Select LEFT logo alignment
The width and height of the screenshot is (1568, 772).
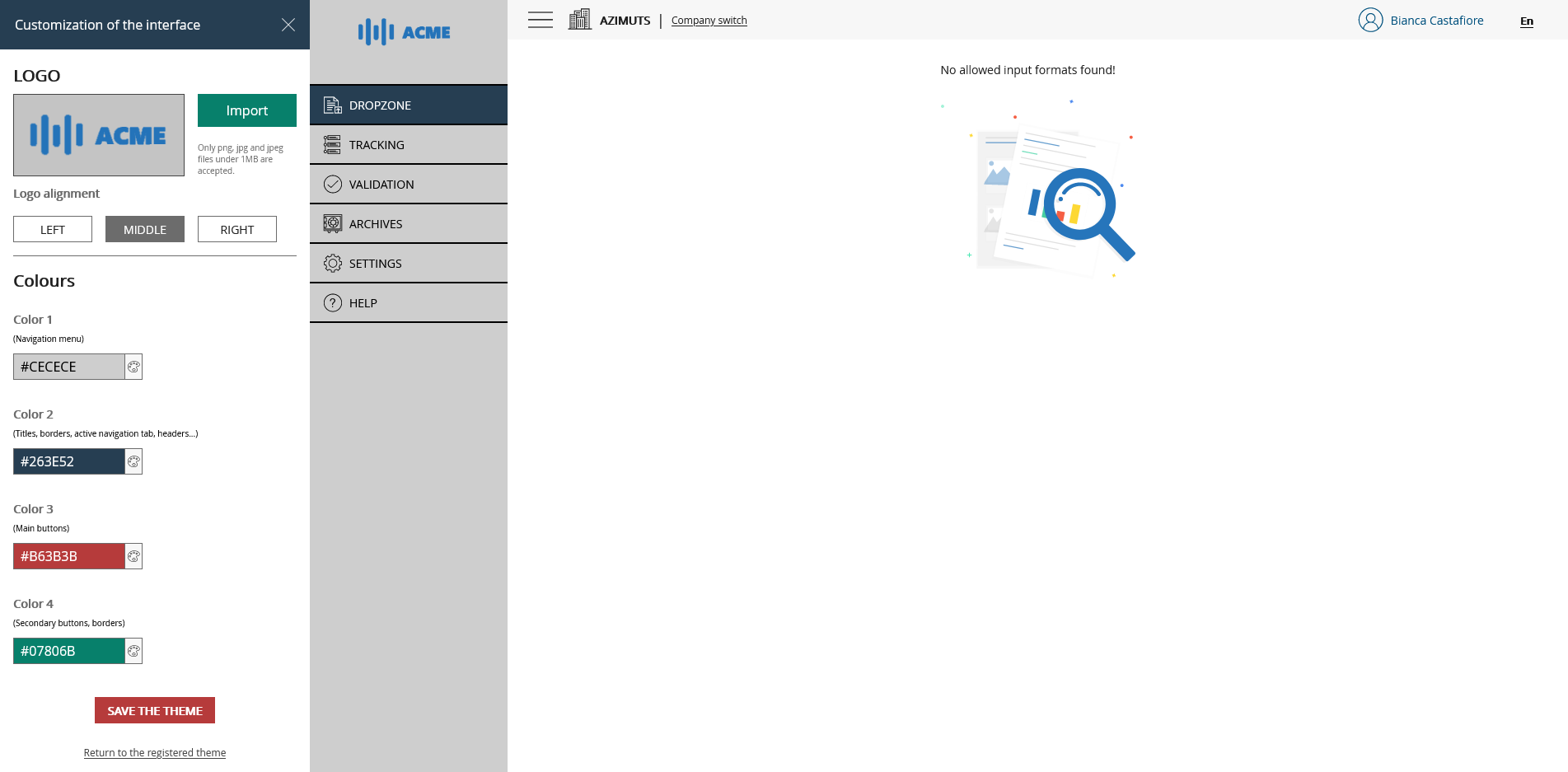(x=52, y=229)
